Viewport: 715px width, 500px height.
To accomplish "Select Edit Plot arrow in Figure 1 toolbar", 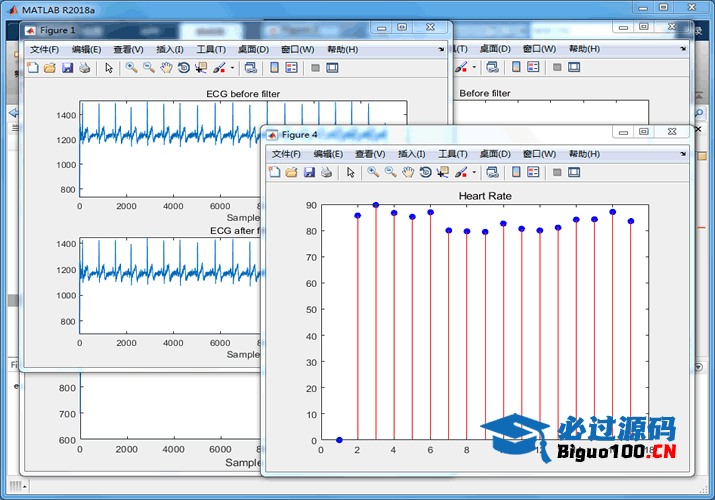I will coord(109,68).
